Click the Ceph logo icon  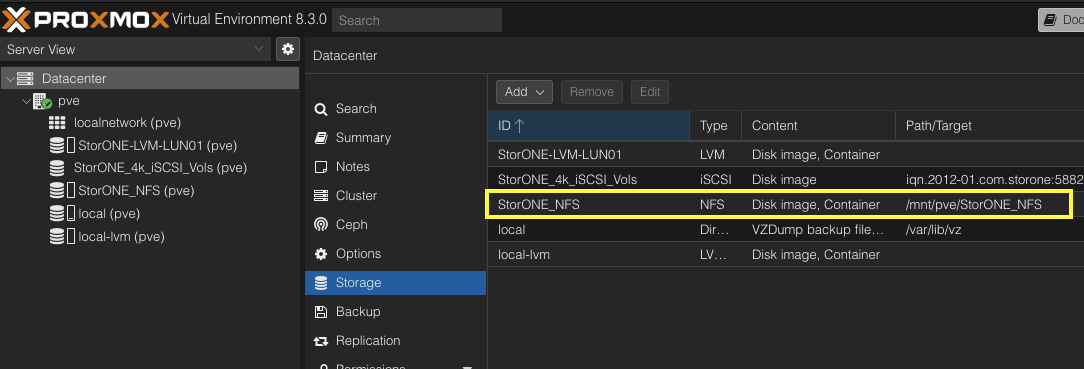click(321, 225)
